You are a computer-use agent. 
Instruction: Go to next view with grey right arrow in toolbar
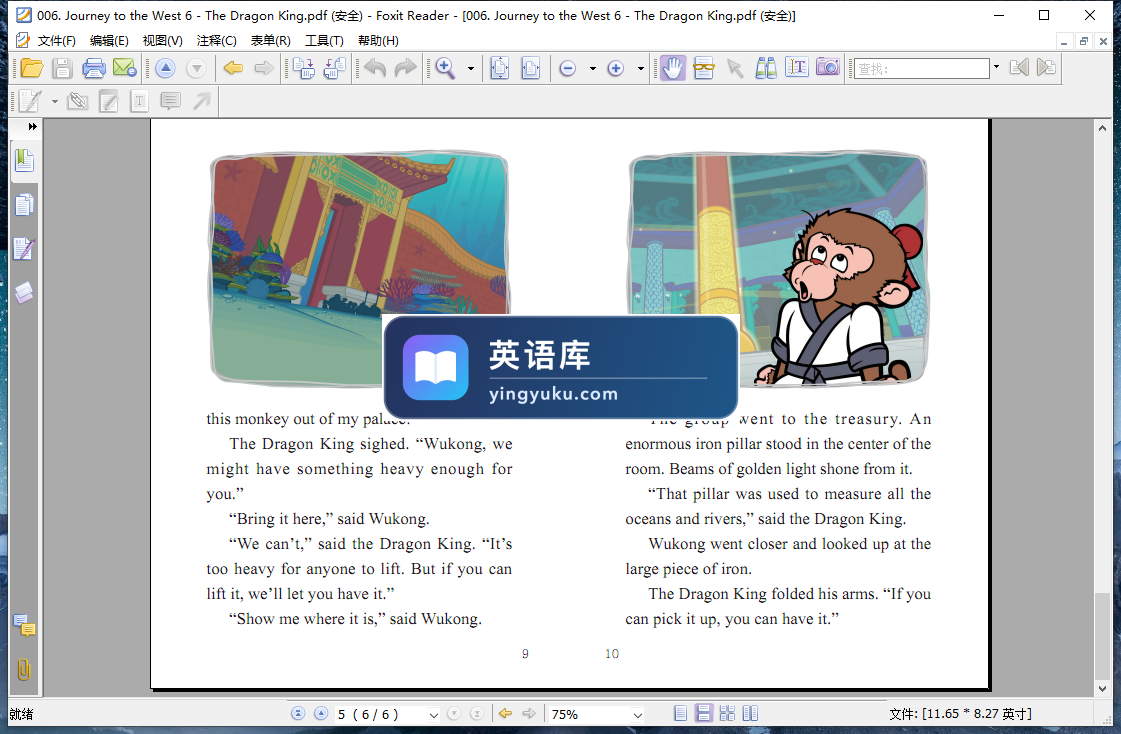pos(264,69)
